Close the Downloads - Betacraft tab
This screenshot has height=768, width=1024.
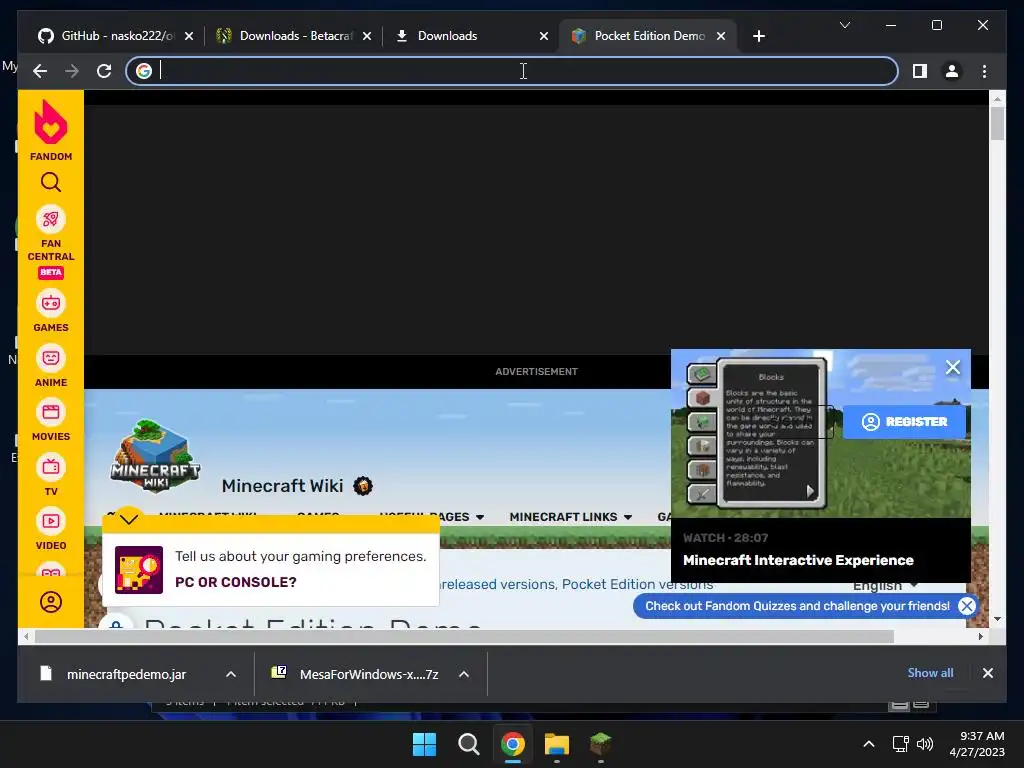pyautogui.click(x=367, y=36)
